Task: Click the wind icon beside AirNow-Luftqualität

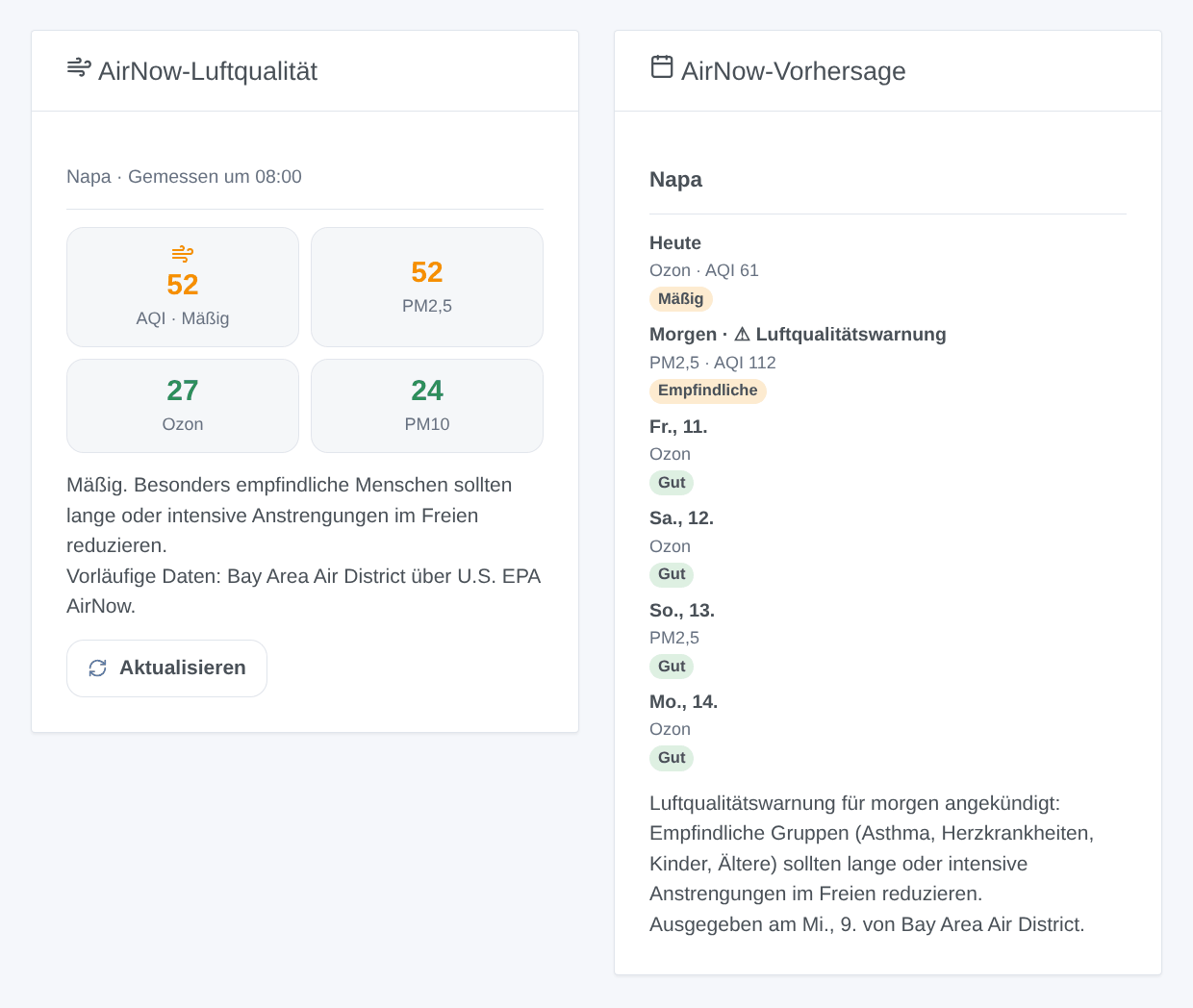Action: pos(79,67)
